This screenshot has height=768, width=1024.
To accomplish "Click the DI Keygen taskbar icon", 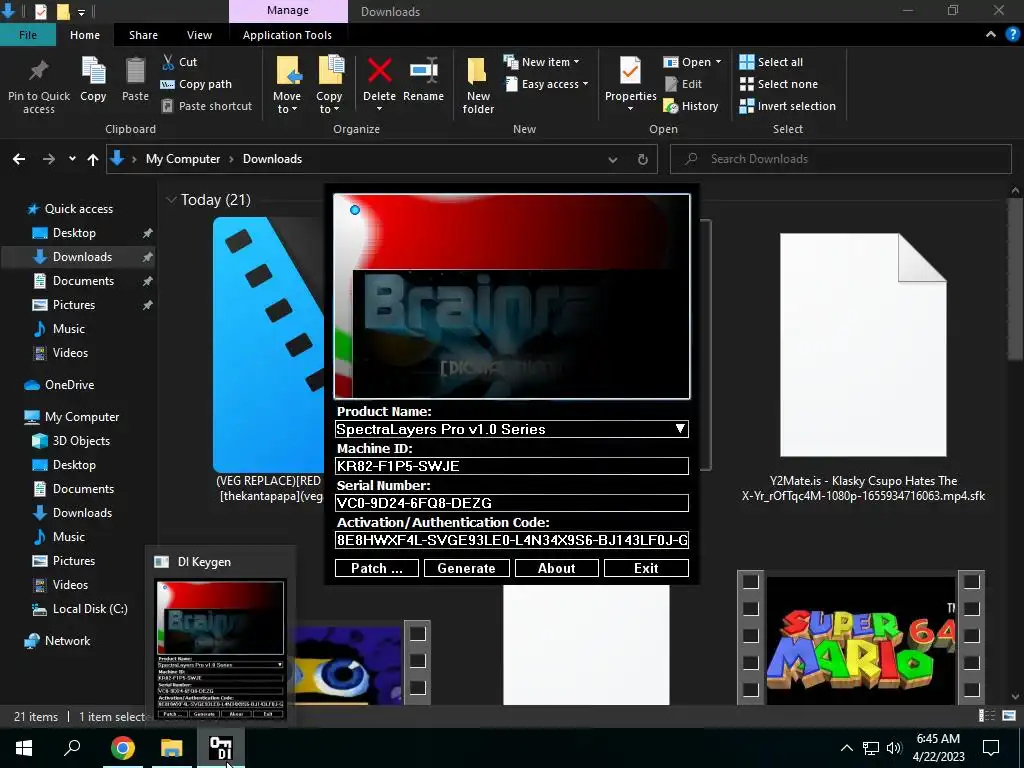I will (221, 747).
